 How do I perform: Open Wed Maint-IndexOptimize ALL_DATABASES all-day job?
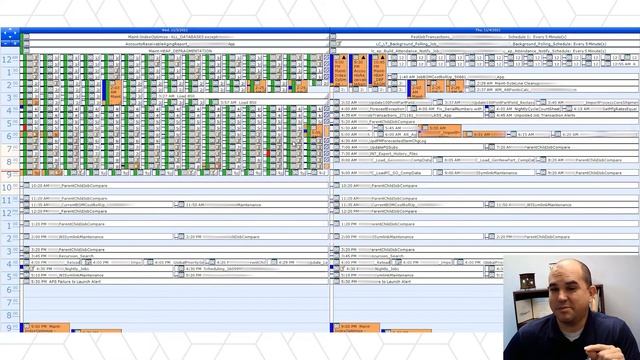click(176, 37)
